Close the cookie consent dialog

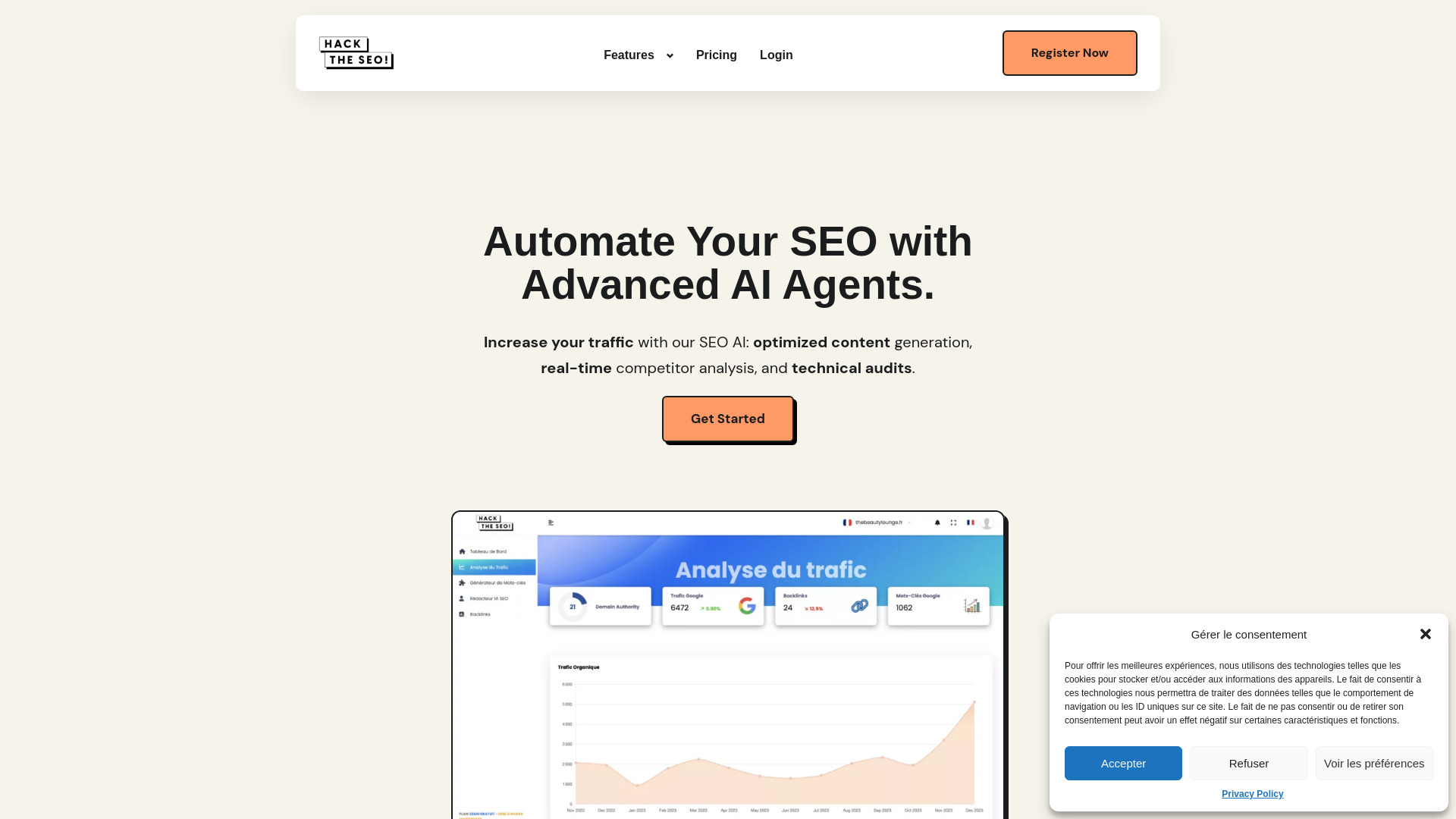point(1425,634)
